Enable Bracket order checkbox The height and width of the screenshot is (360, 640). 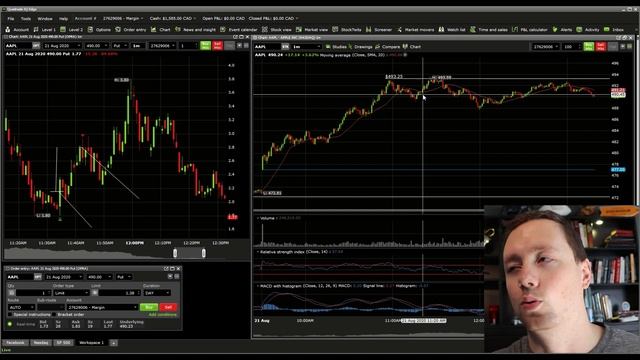(x=54, y=315)
